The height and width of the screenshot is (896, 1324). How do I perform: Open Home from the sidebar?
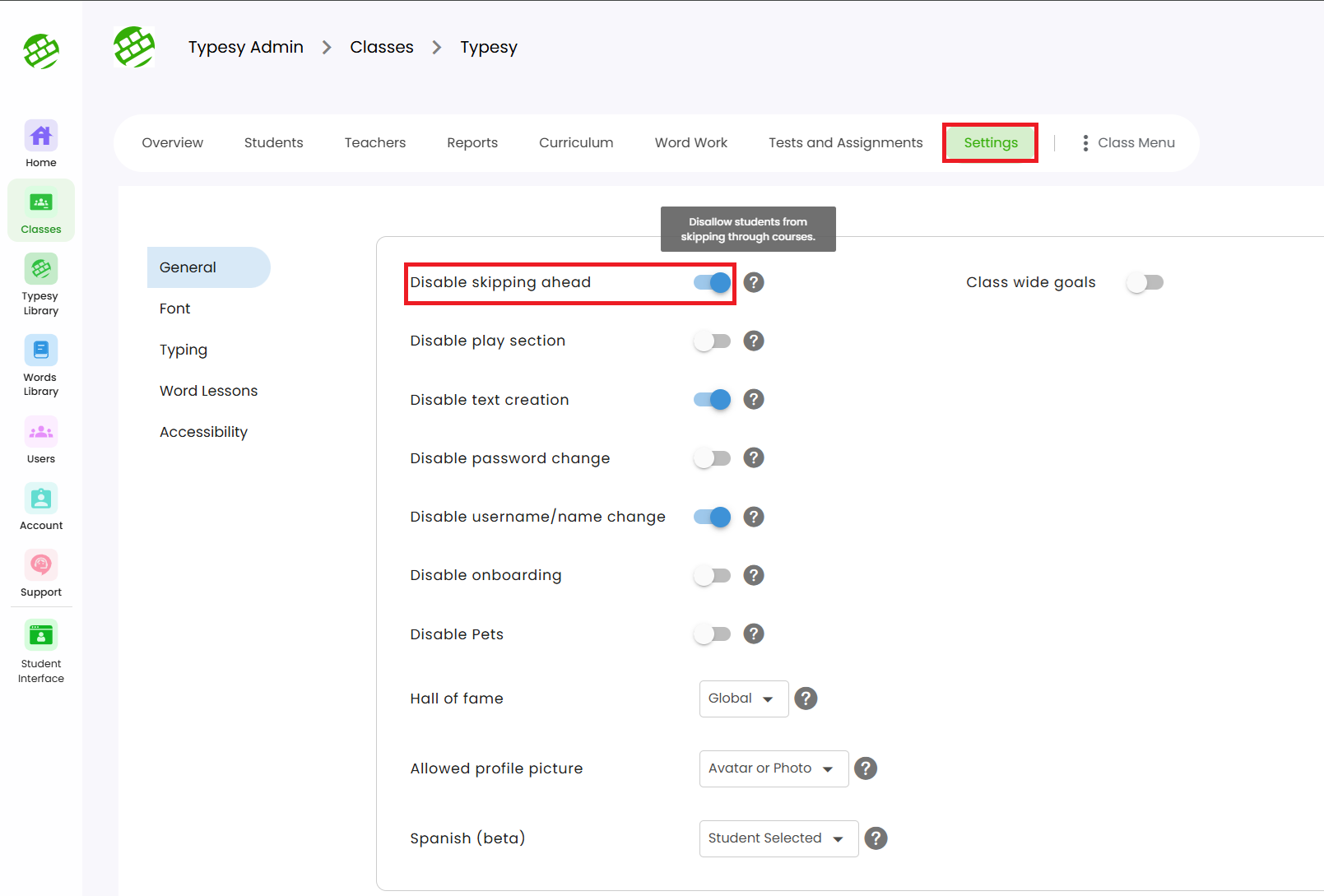click(x=41, y=137)
